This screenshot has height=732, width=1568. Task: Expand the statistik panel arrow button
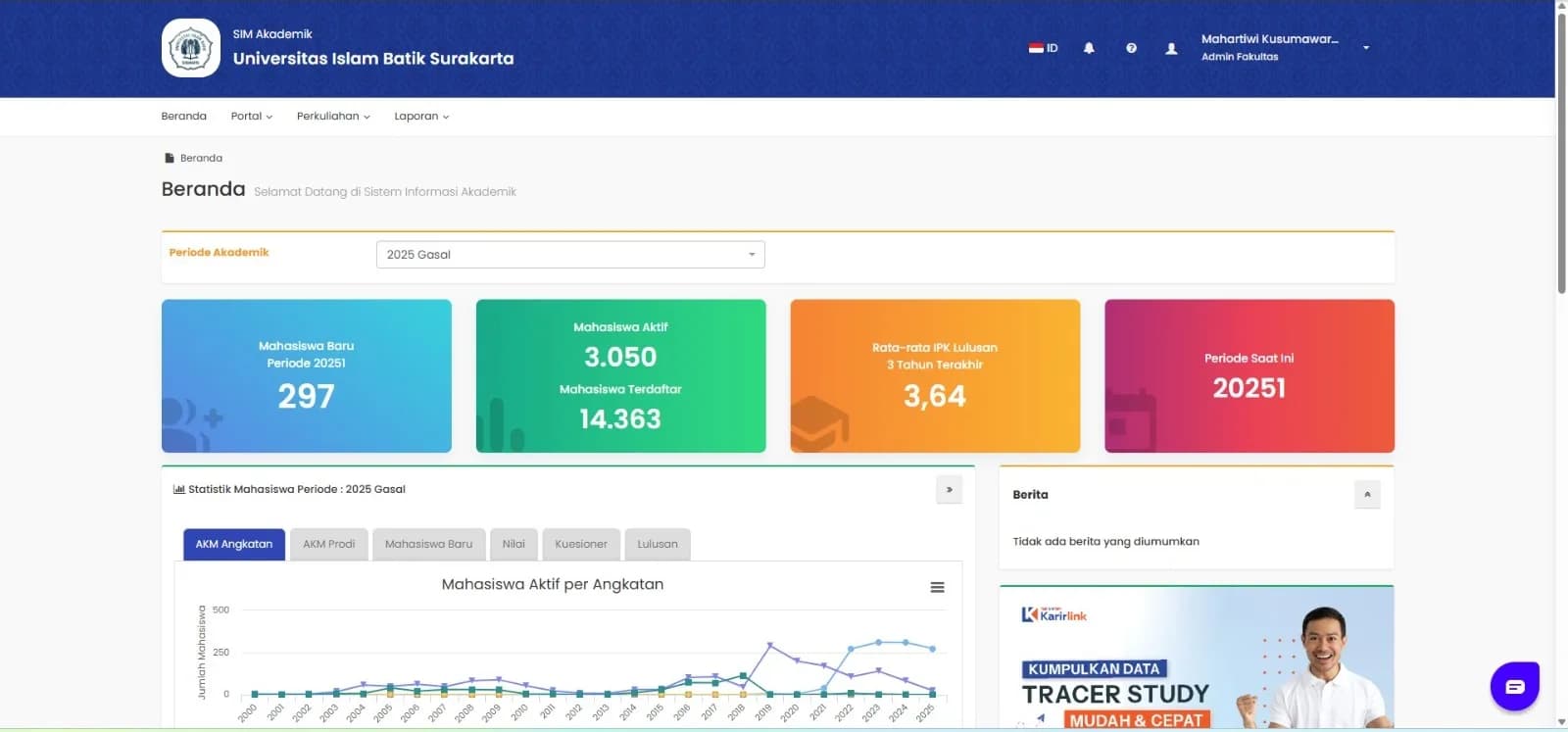[x=949, y=489]
